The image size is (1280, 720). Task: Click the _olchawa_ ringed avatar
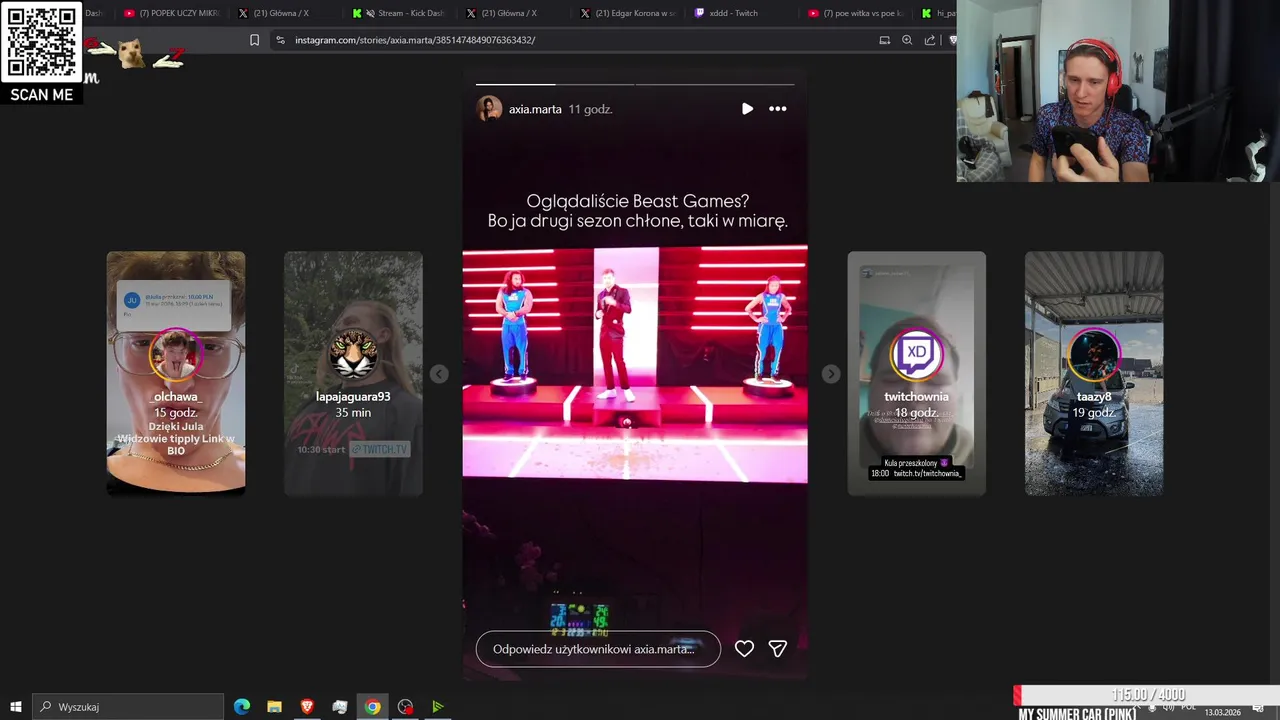click(x=176, y=355)
